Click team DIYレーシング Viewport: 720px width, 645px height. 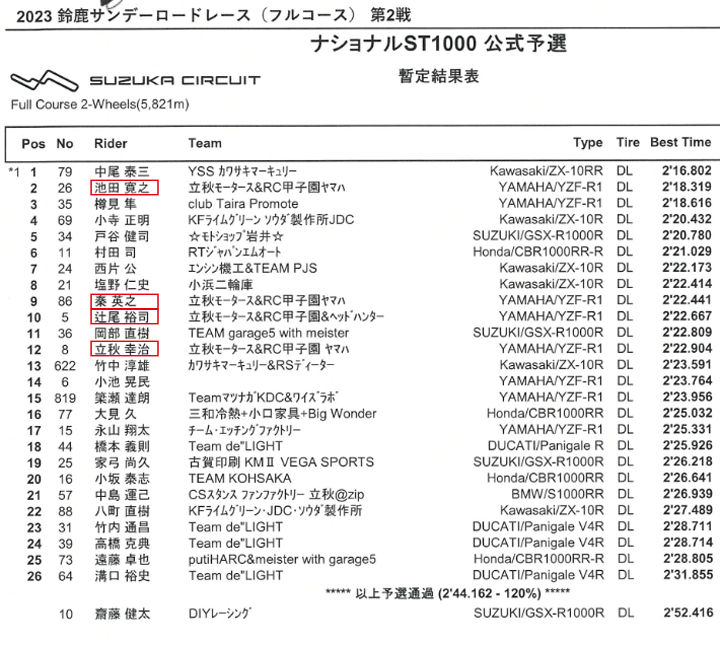(x=220, y=613)
